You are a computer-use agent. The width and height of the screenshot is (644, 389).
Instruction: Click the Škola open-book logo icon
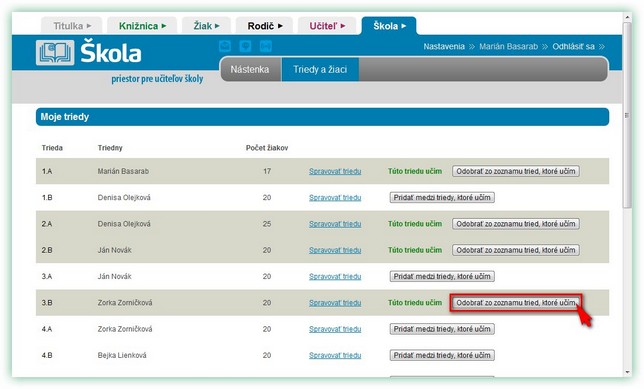(55, 53)
